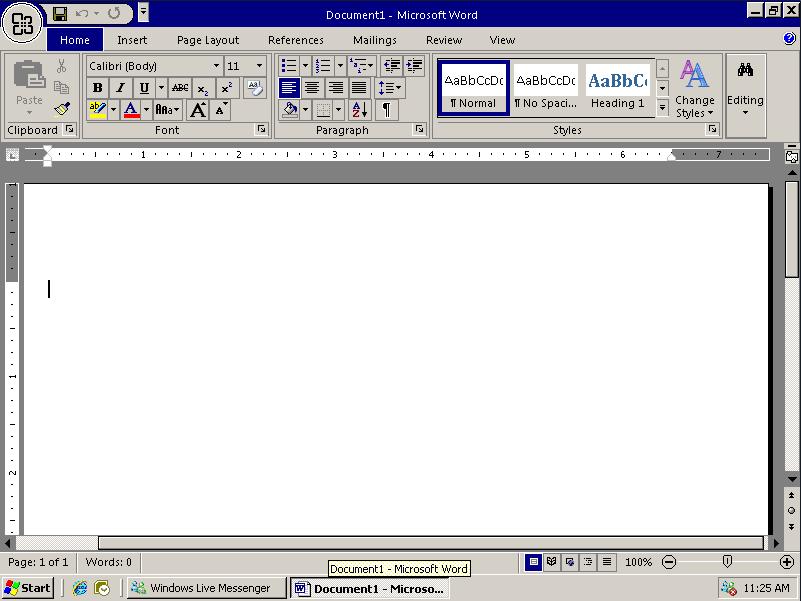The height and width of the screenshot is (601, 801).
Task: Expand the bullets list dropdown
Action: pyautogui.click(x=305, y=64)
